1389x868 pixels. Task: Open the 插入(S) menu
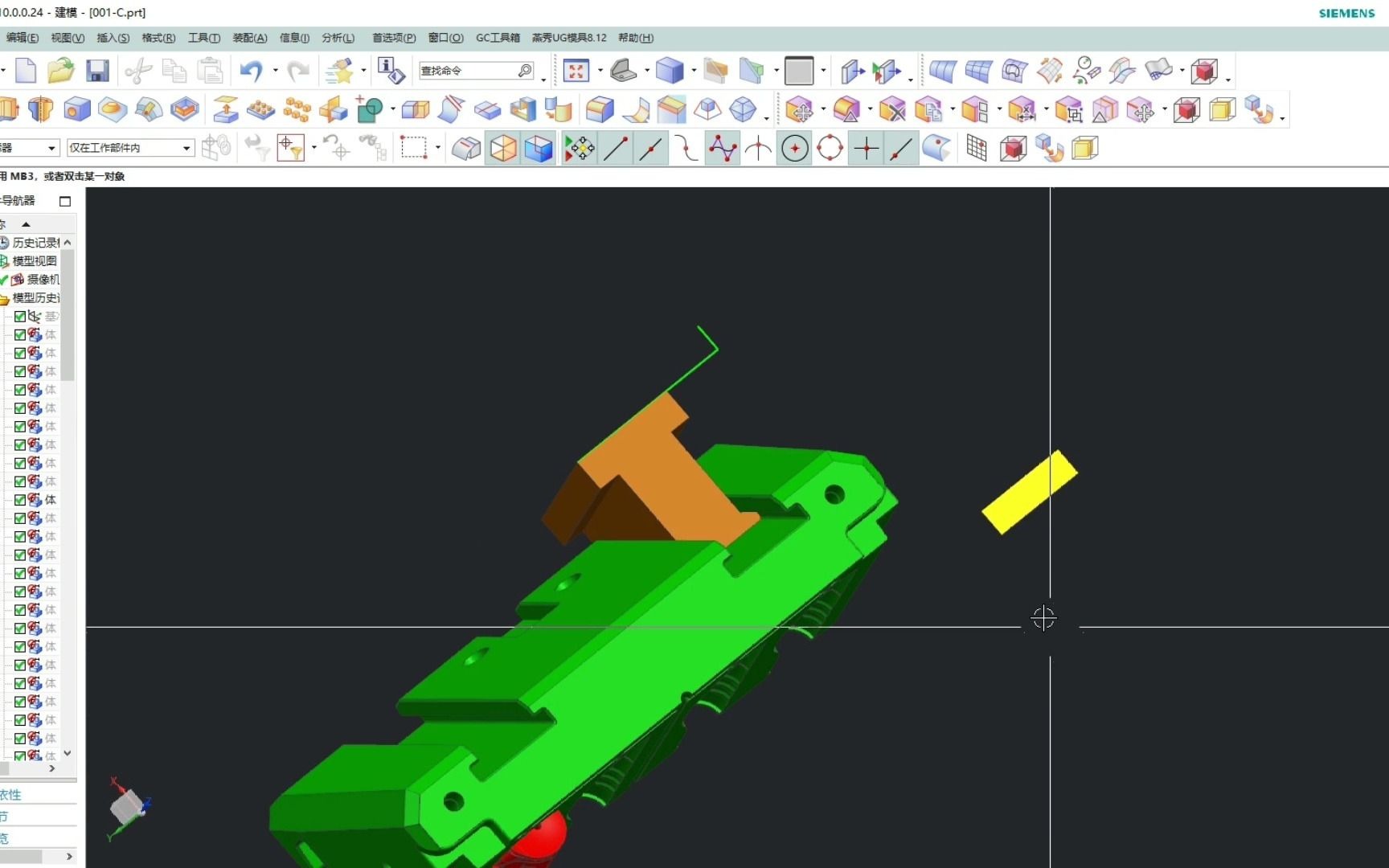point(113,38)
